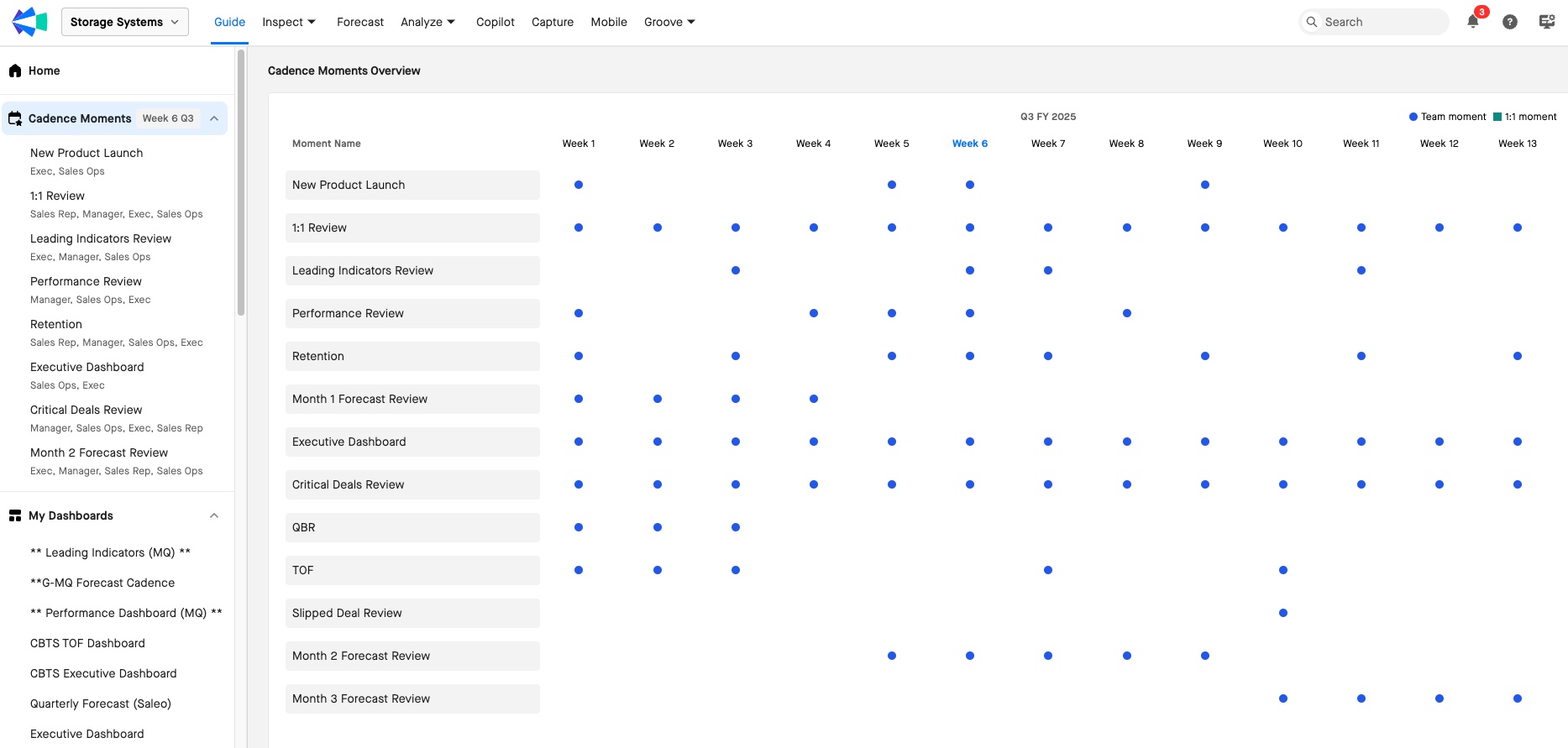Open the notifications bell
The width and height of the screenshot is (1568, 748).
click(1472, 22)
